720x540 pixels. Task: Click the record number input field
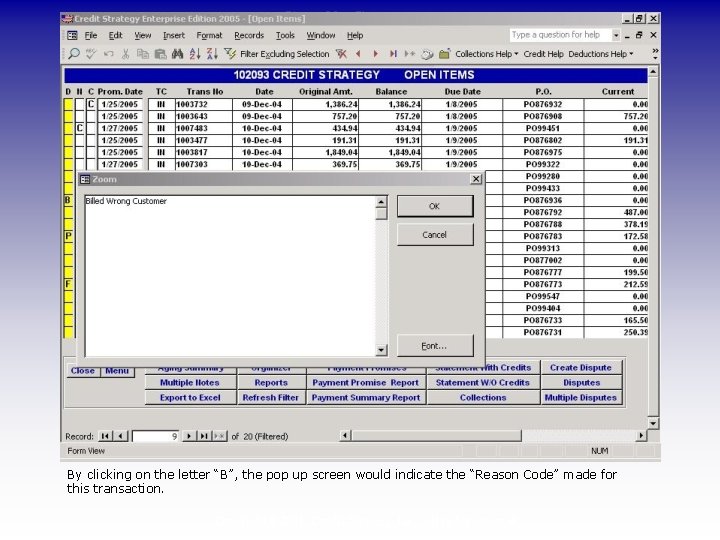pos(155,436)
